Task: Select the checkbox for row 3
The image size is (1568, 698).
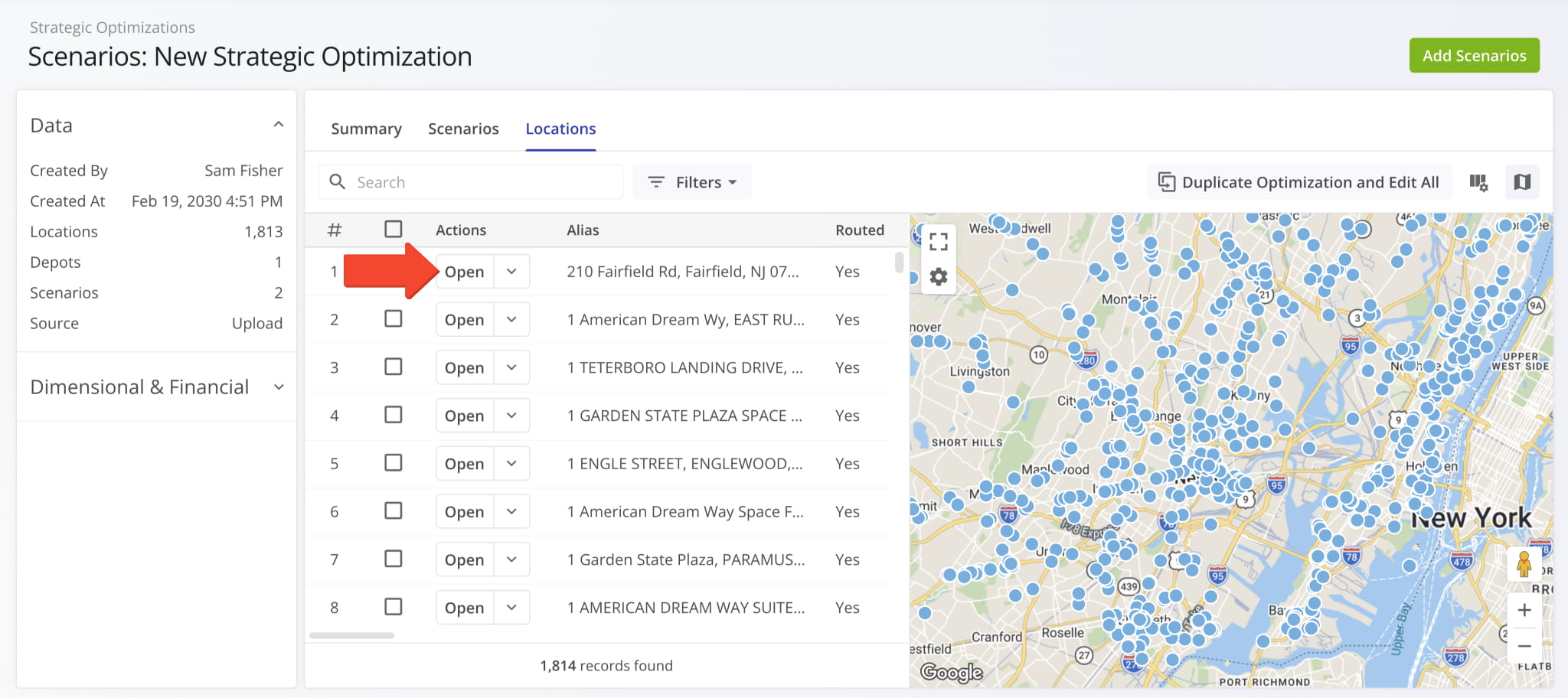Action: [x=394, y=367]
